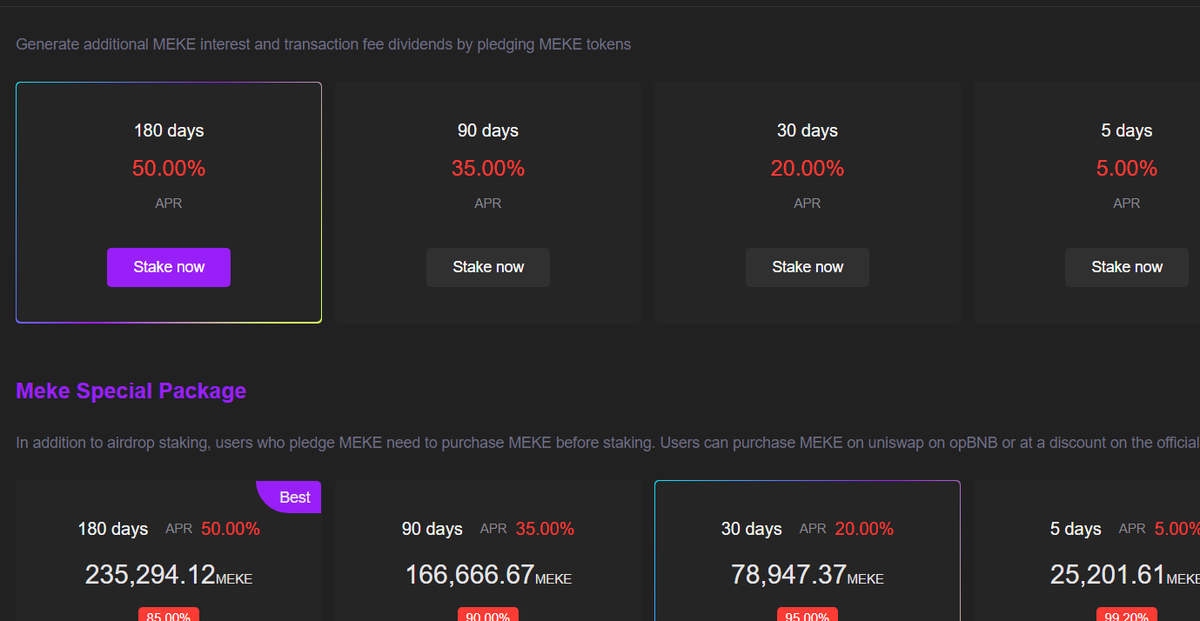Screen dimensions: 1200x621
Task: Click the Meke Special Package heading
Action: tap(131, 391)
